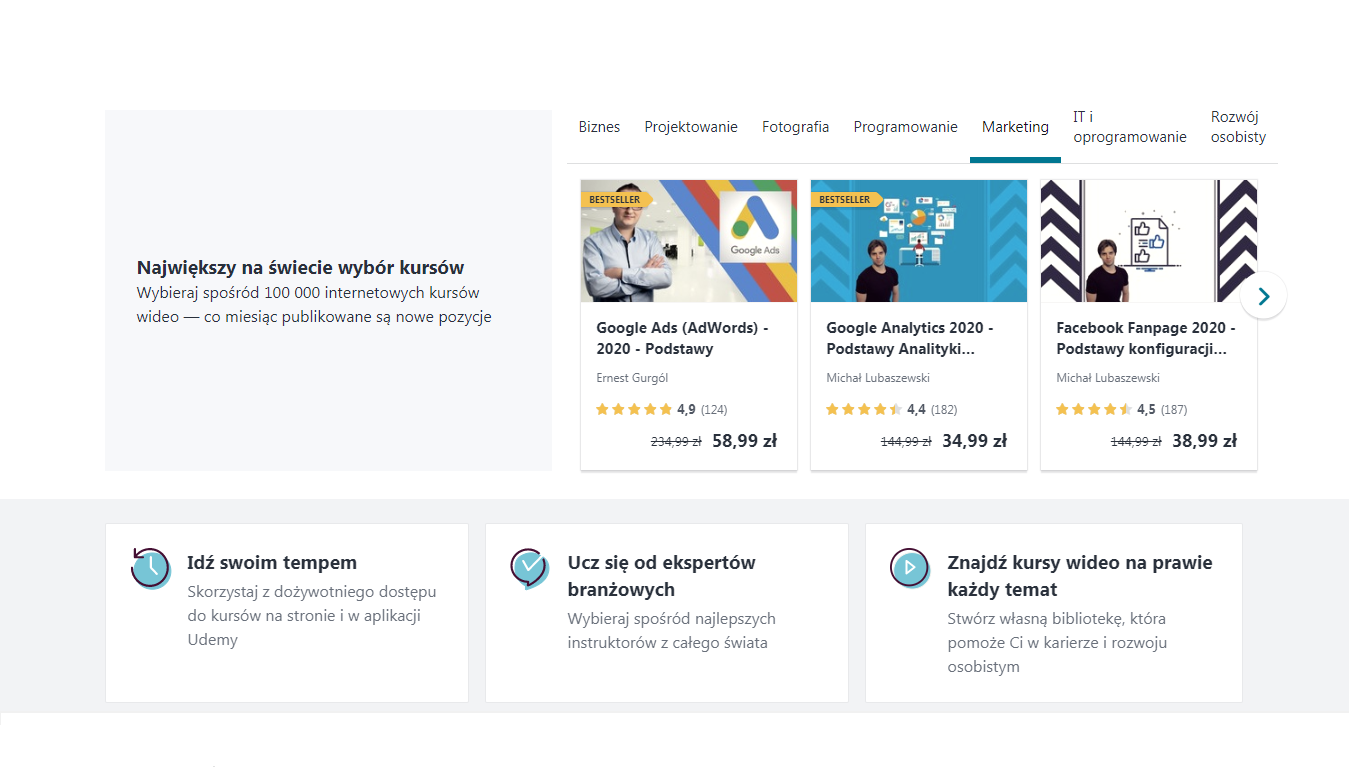Click Michał Lubaszewski under the Facebook Fanpage course

tap(1106, 378)
